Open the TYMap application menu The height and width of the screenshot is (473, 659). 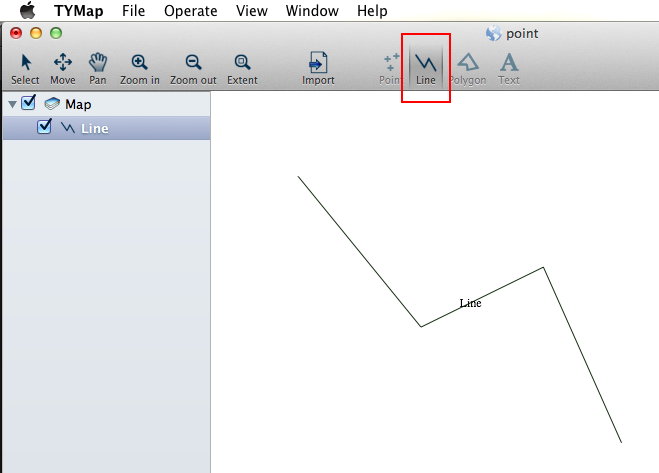79,11
